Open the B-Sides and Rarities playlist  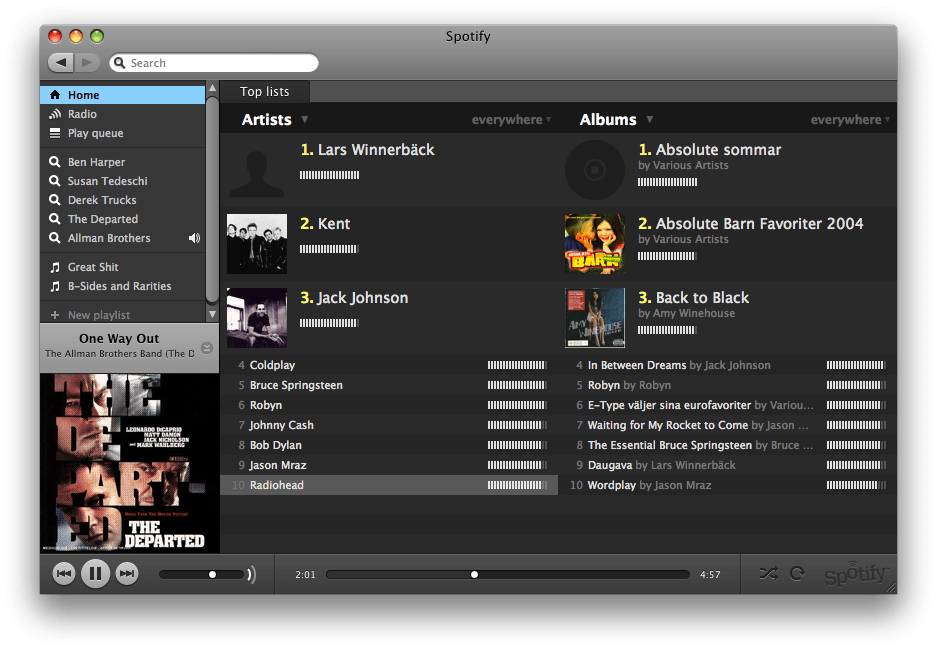(x=123, y=286)
